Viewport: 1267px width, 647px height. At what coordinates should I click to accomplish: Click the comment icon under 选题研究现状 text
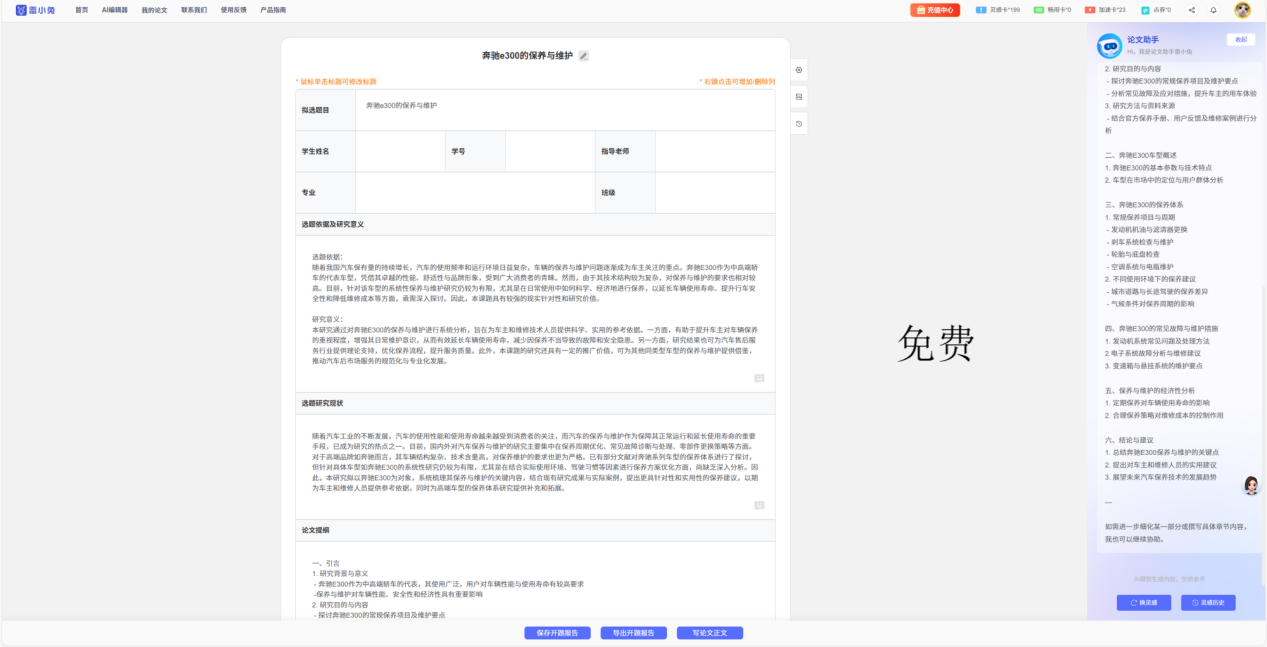(759, 505)
